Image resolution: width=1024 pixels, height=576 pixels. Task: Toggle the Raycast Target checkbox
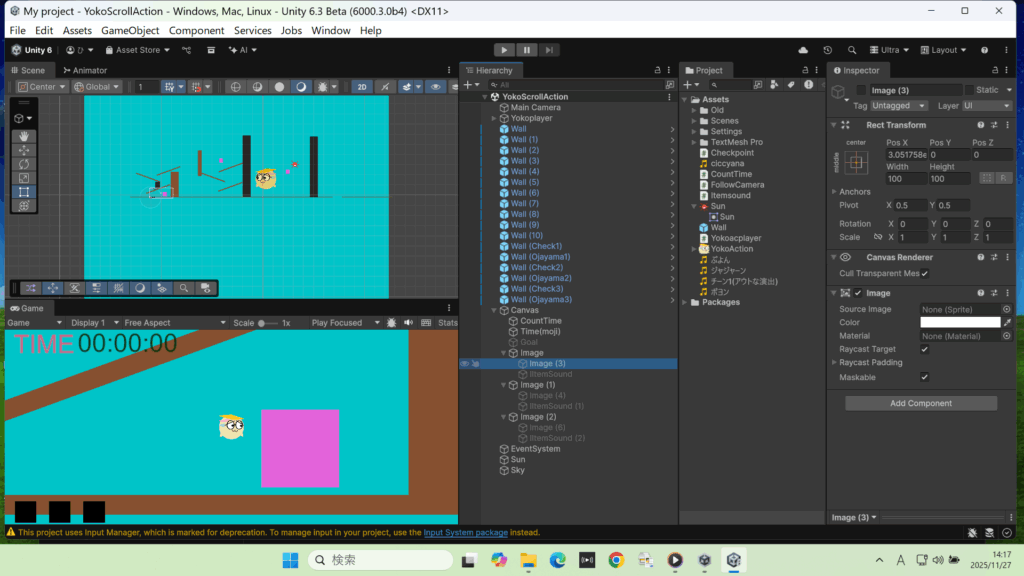pyautogui.click(x=924, y=349)
